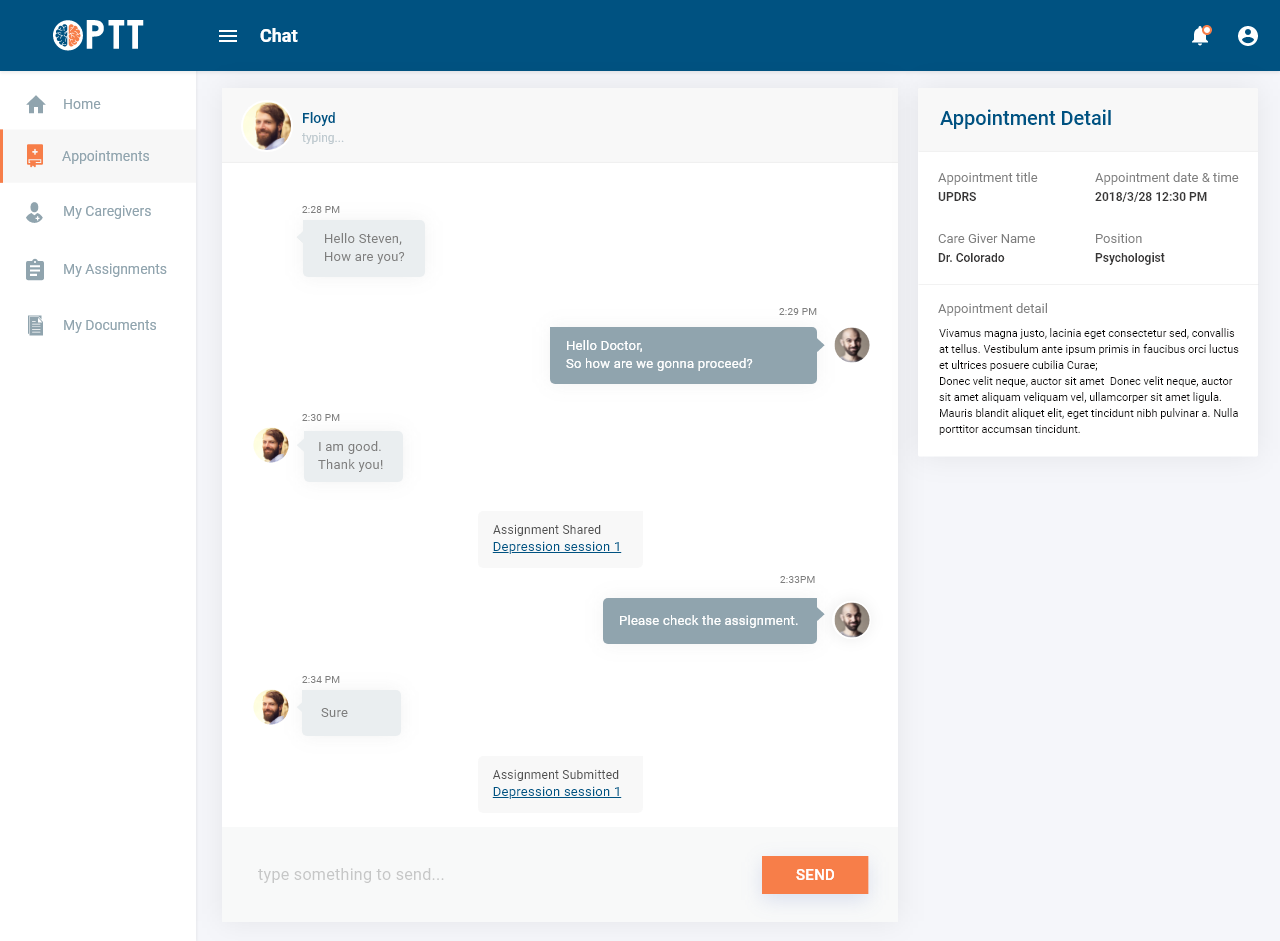Open Depression session 1 link under Assignment Submitted

click(x=557, y=792)
